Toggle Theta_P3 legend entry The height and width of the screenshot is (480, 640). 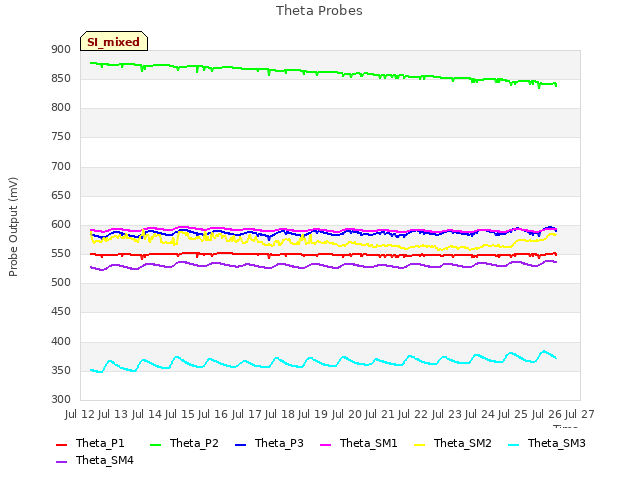pos(269,443)
